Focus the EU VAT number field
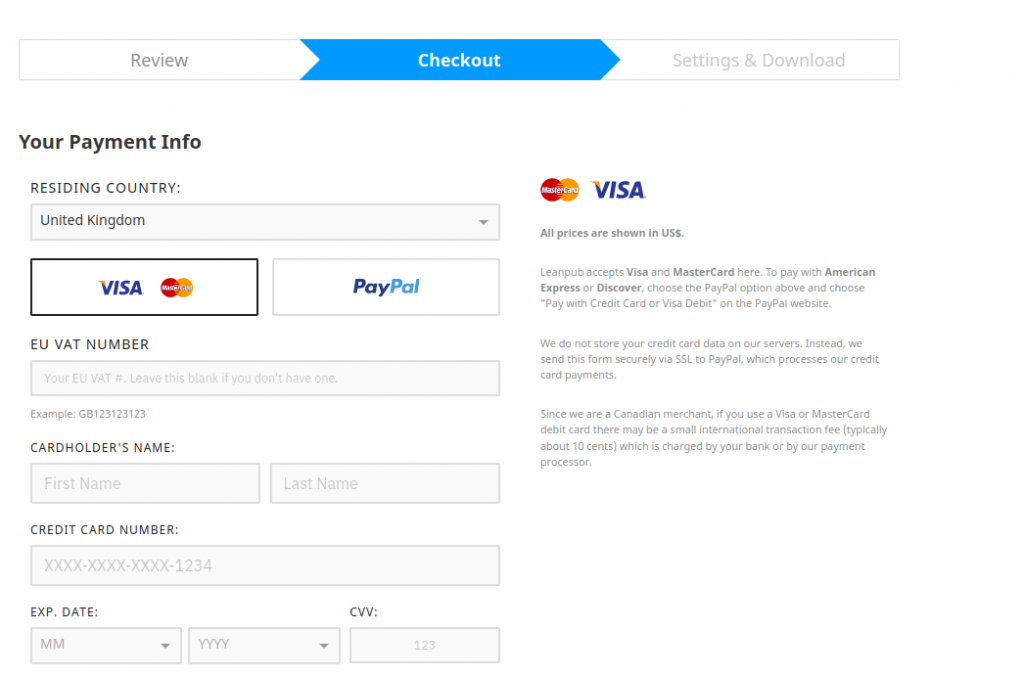The height and width of the screenshot is (675, 1024). [x=265, y=378]
